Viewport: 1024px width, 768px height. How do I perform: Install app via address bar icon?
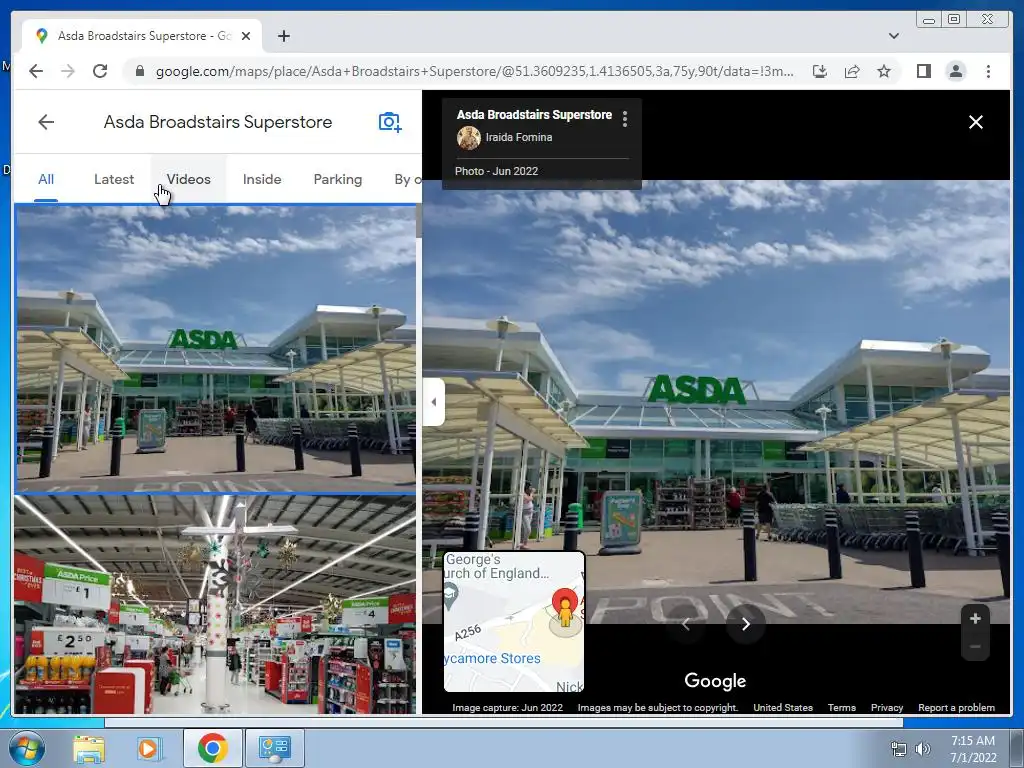coord(820,71)
